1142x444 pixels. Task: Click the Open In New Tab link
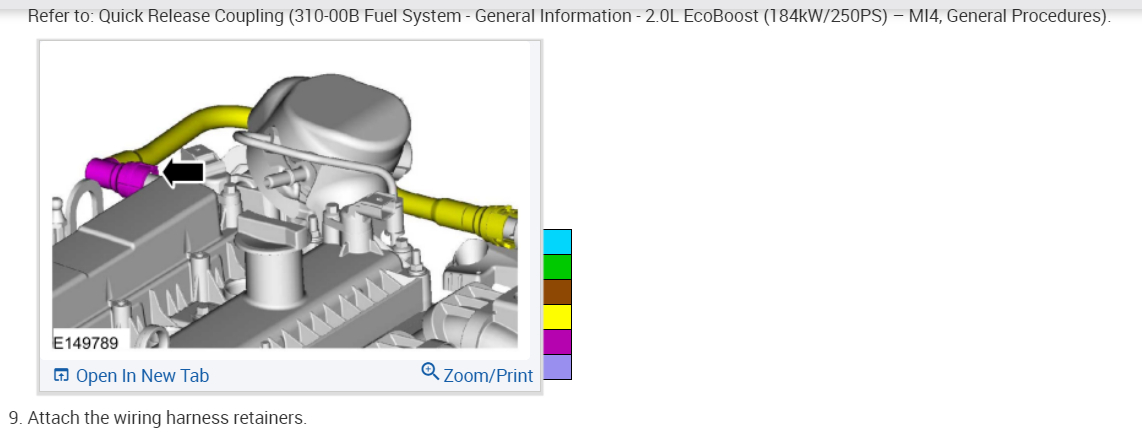131,376
